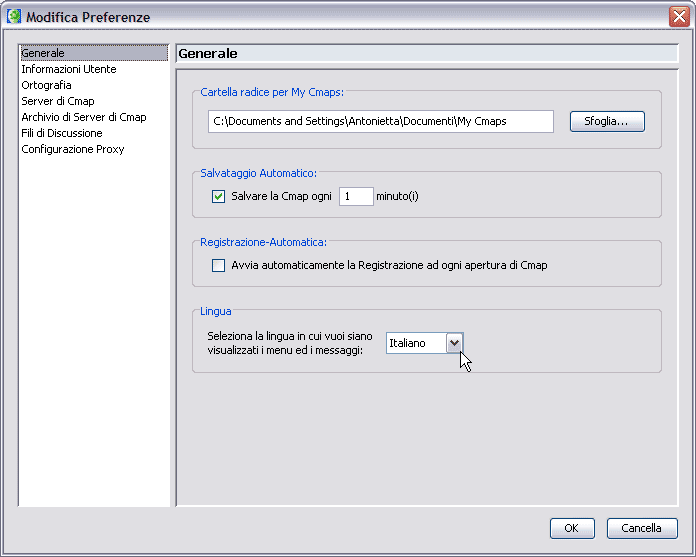Enable Avvia automaticamente la Registrazione checkbox
696x557 pixels.
coord(218,265)
